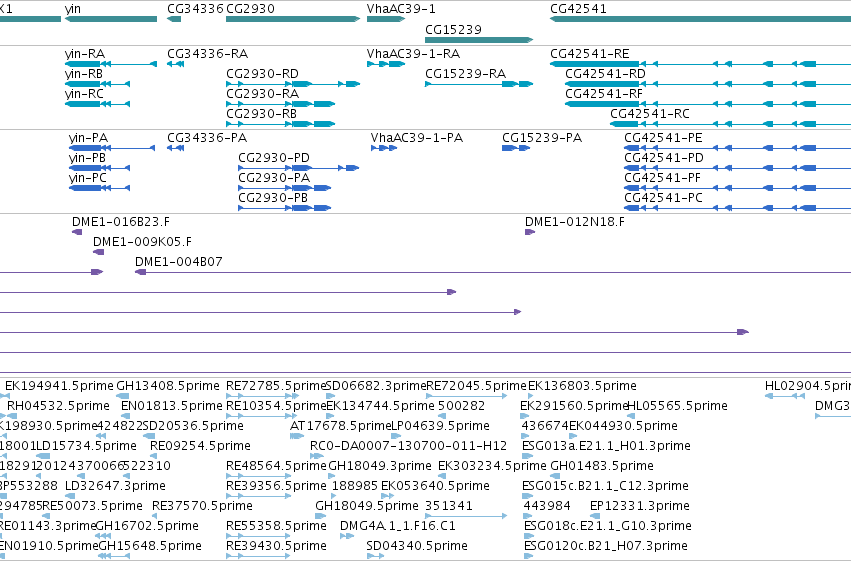Viewport: 851px width, 561px height.
Task: Click transcript yin-RA label
Action: [85, 54]
